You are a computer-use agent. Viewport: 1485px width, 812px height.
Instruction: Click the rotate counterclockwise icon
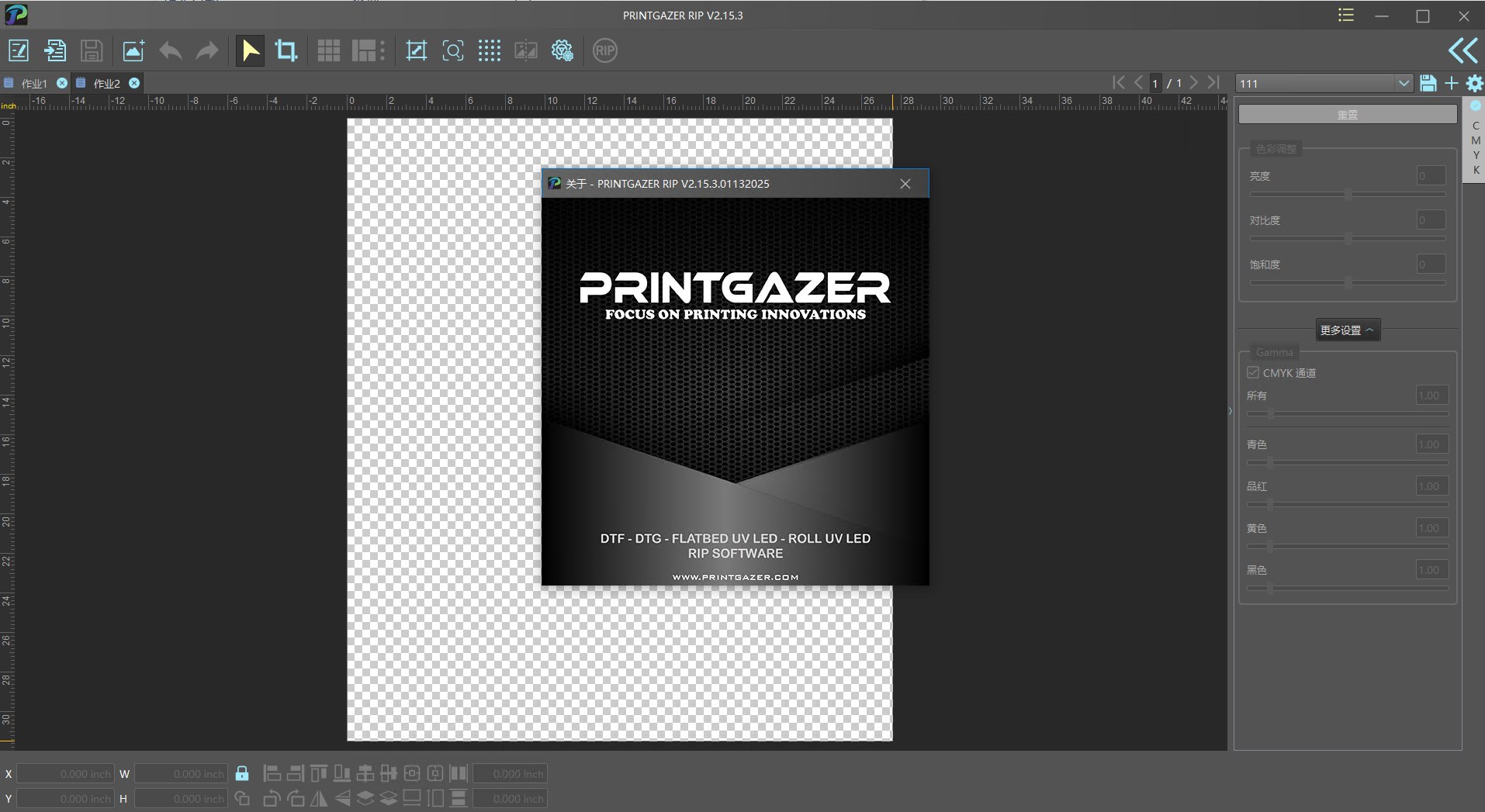click(x=272, y=798)
